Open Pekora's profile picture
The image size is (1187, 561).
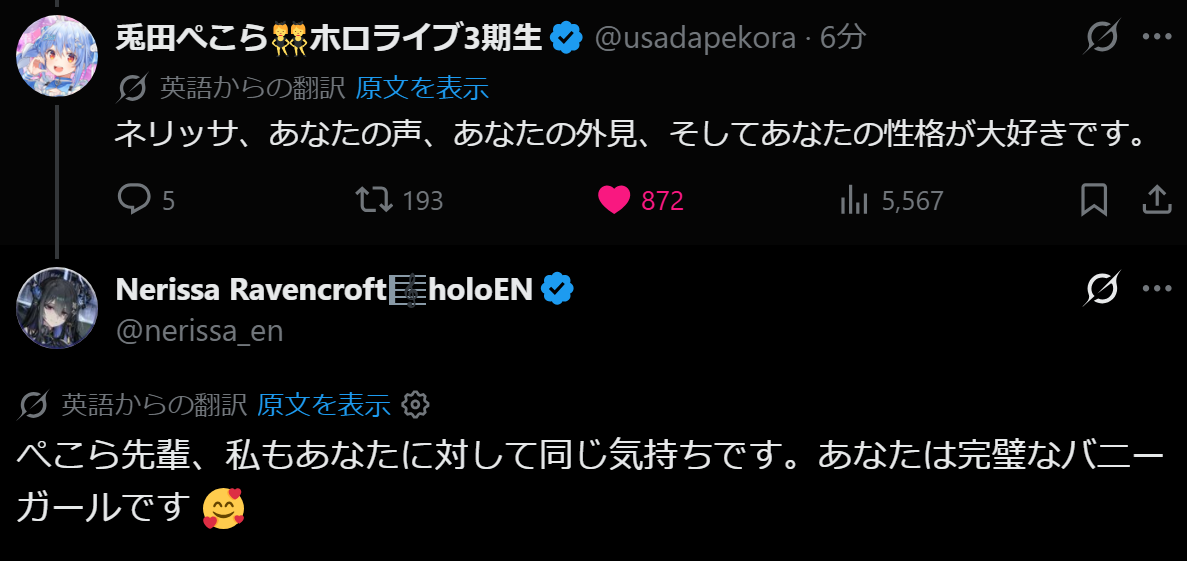point(57,54)
